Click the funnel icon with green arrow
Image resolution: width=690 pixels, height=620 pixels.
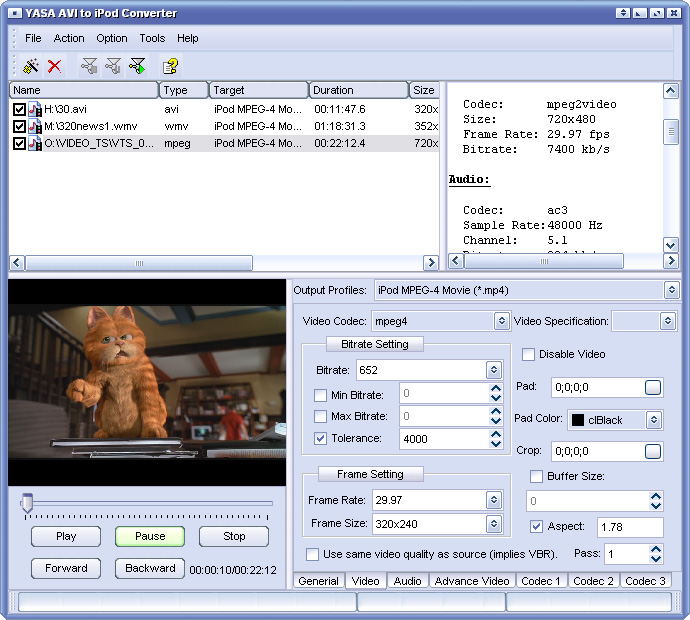point(137,66)
